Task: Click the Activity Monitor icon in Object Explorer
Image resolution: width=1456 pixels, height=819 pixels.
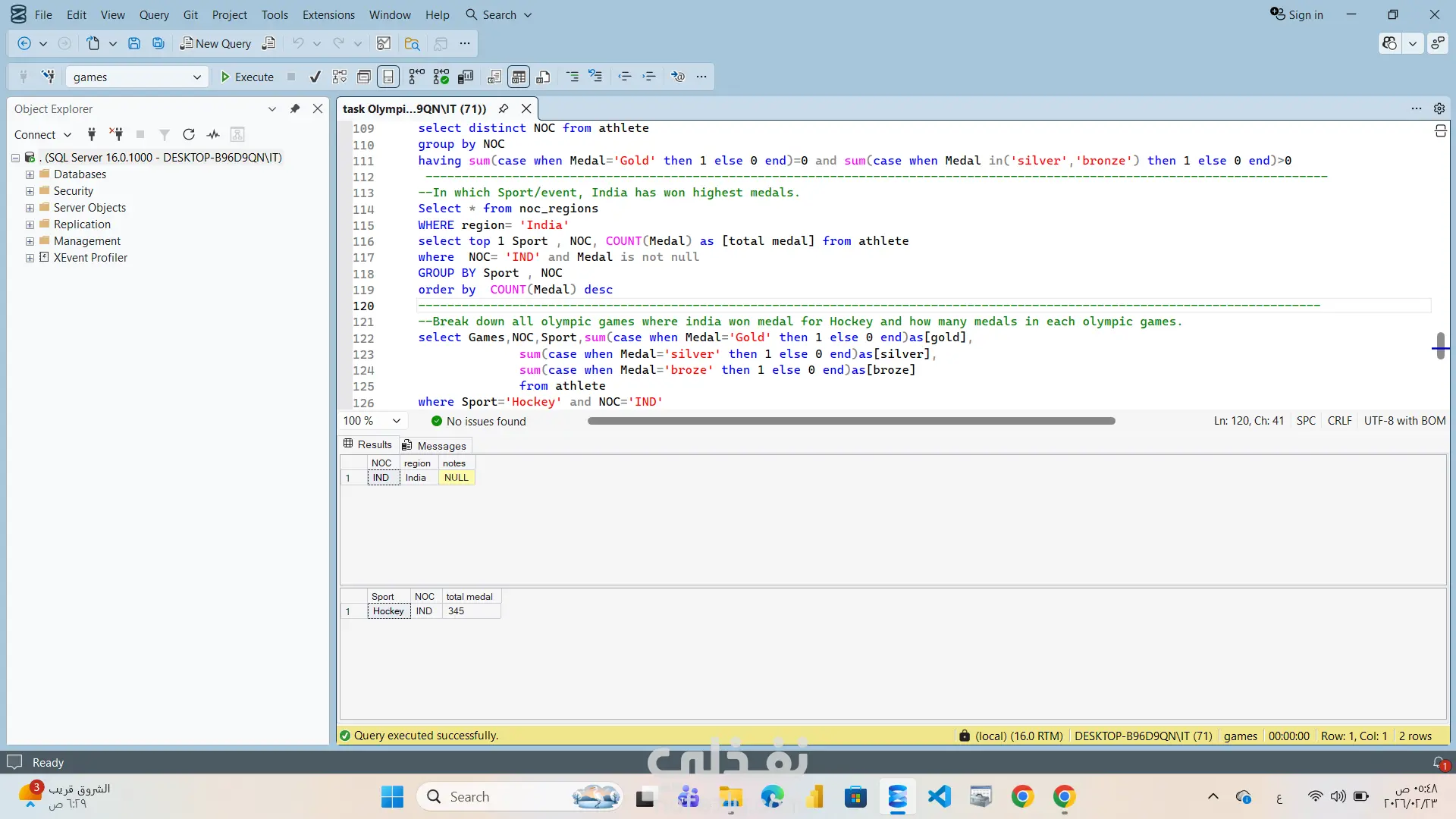Action: [213, 134]
